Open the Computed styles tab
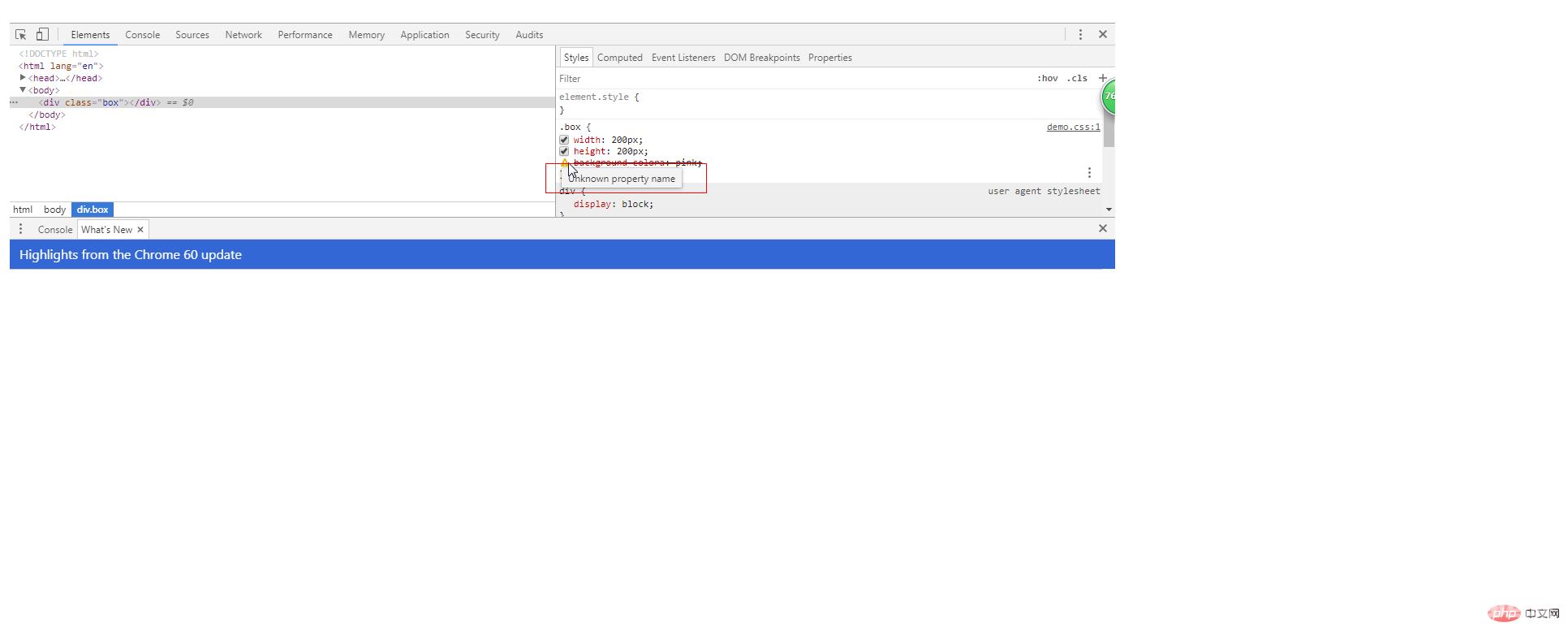This screenshot has width=1568, height=640. point(619,58)
